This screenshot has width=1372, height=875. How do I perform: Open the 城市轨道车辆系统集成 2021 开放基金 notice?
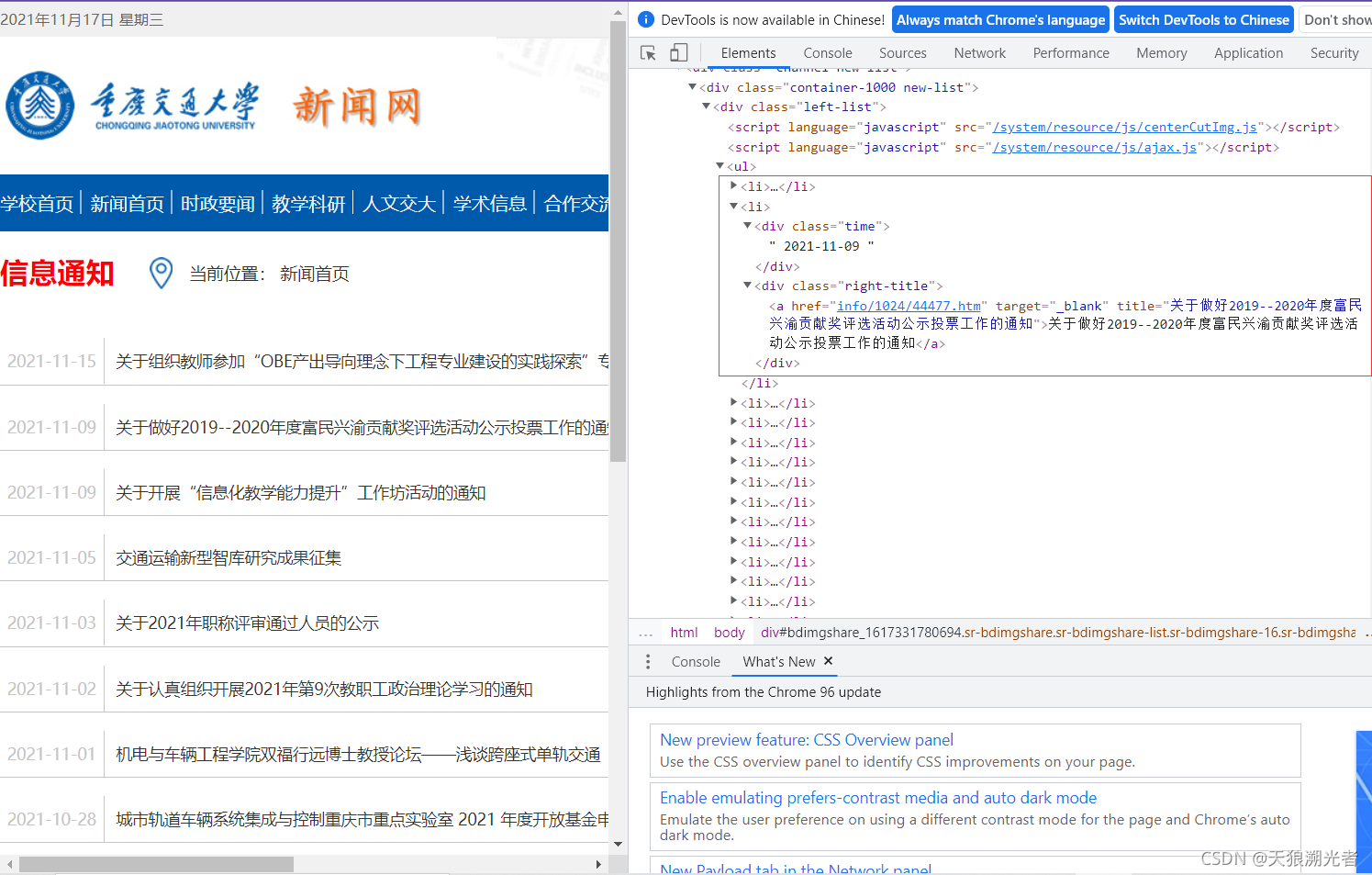point(363,819)
